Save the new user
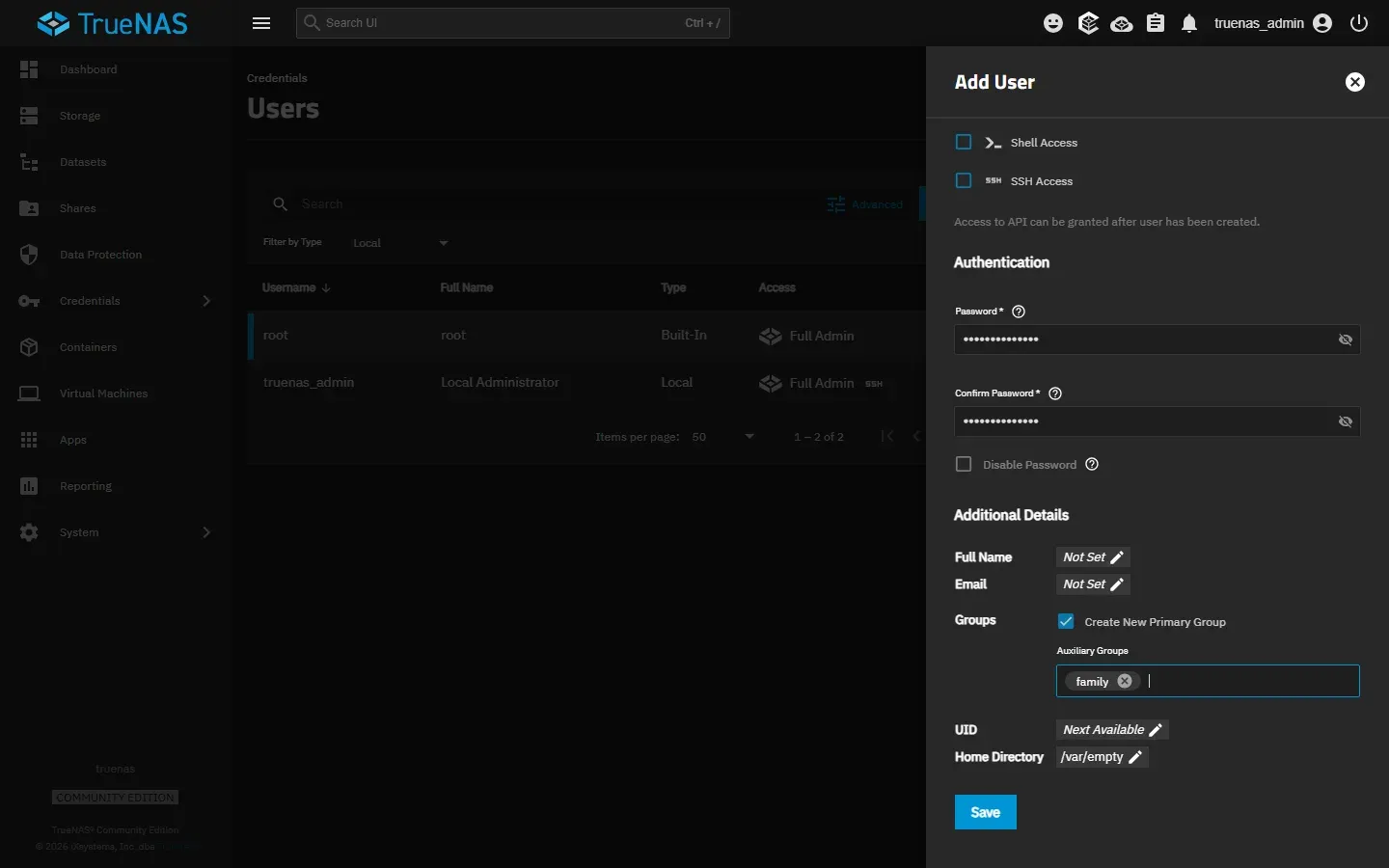 (x=986, y=812)
